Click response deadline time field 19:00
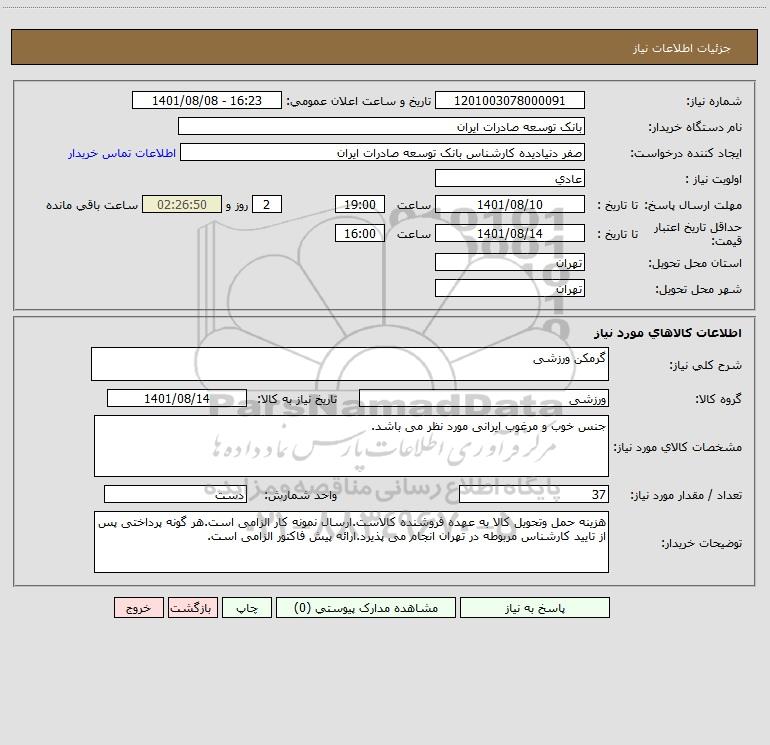The image size is (770, 745). click(x=359, y=204)
